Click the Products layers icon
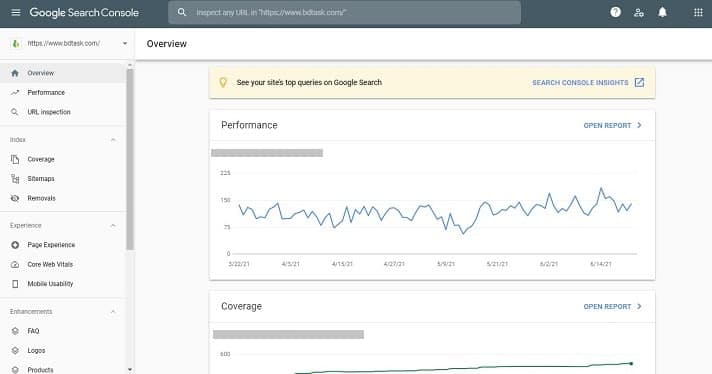The image size is (712, 374). [15, 370]
